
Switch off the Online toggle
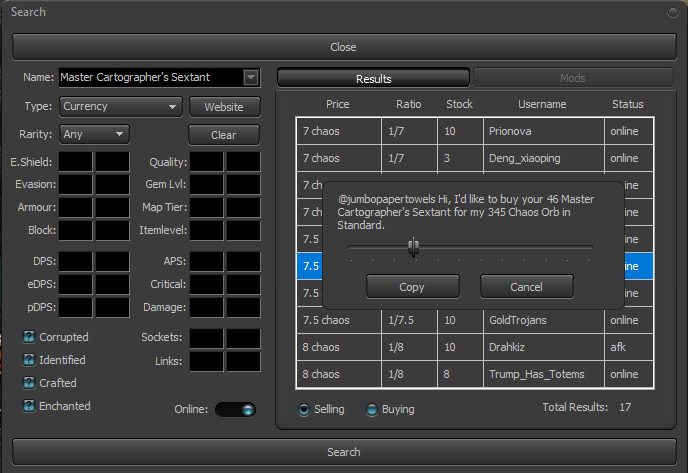point(236,409)
